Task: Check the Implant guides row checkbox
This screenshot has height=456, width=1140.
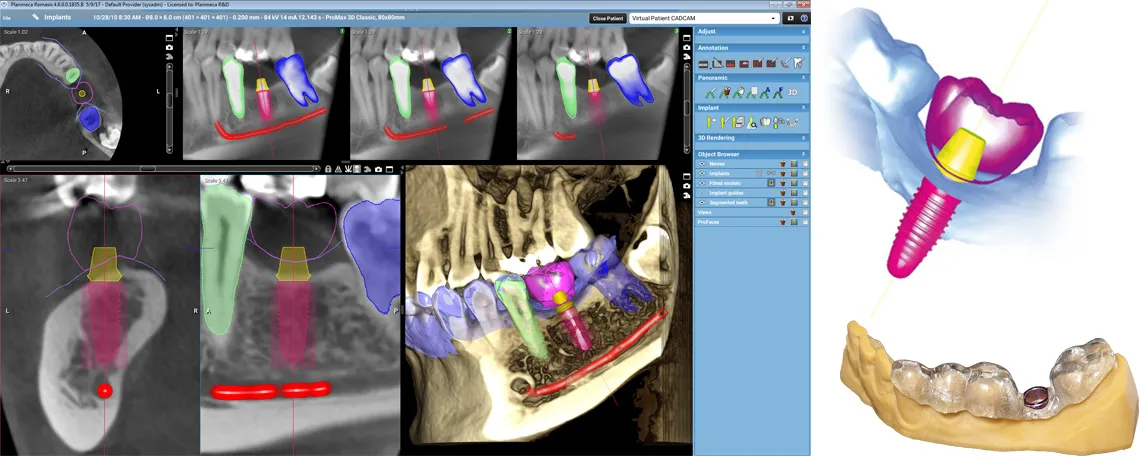Action: click(x=806, y=193)
